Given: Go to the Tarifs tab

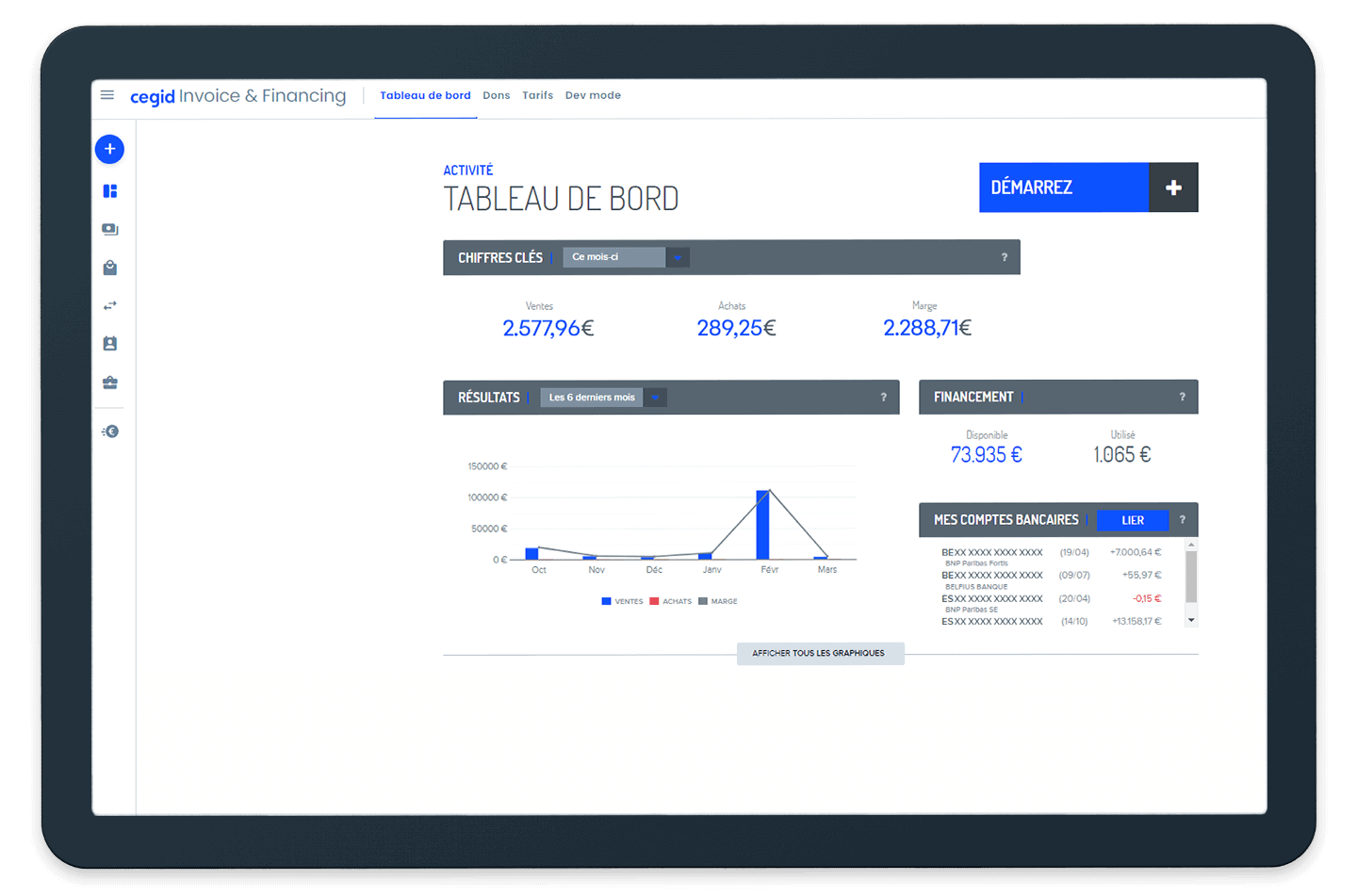Looking at the screenshot, I should click(x=537, y=95).
